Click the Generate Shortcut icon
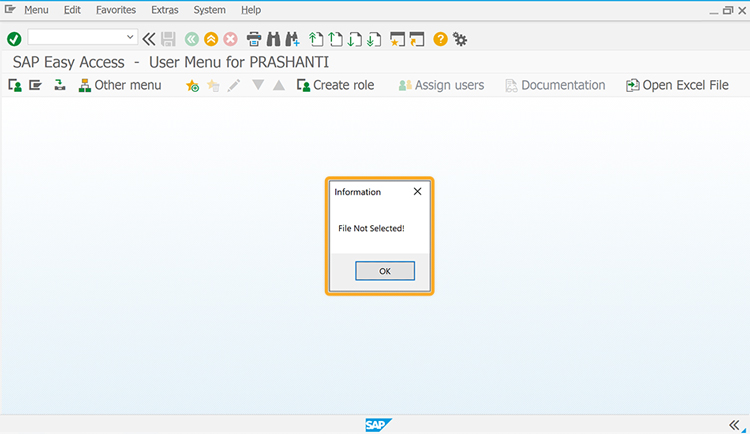 (417, 39)
